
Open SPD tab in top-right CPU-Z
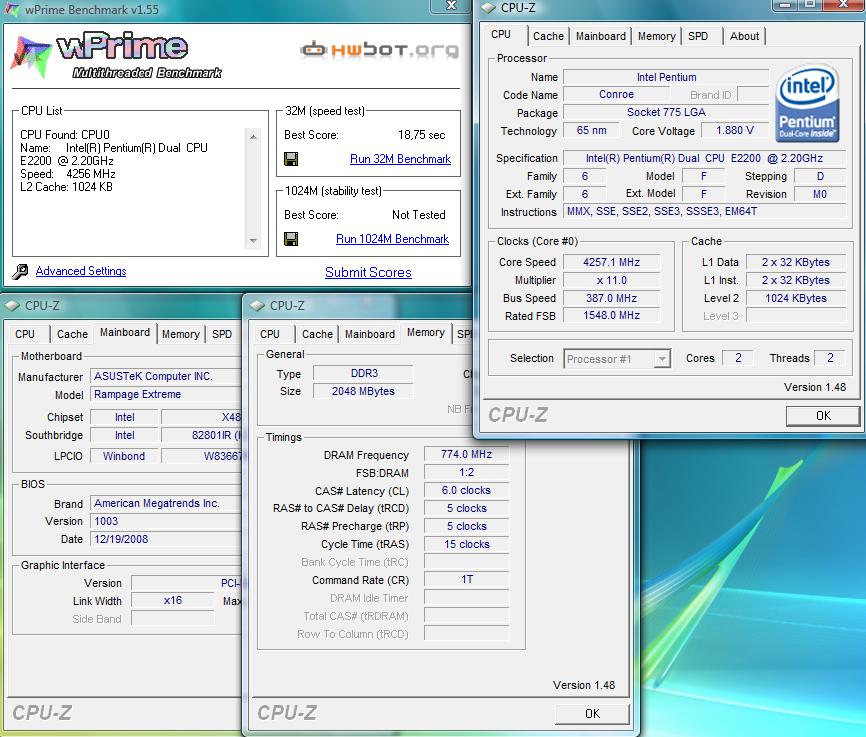(x=698, y=36)
